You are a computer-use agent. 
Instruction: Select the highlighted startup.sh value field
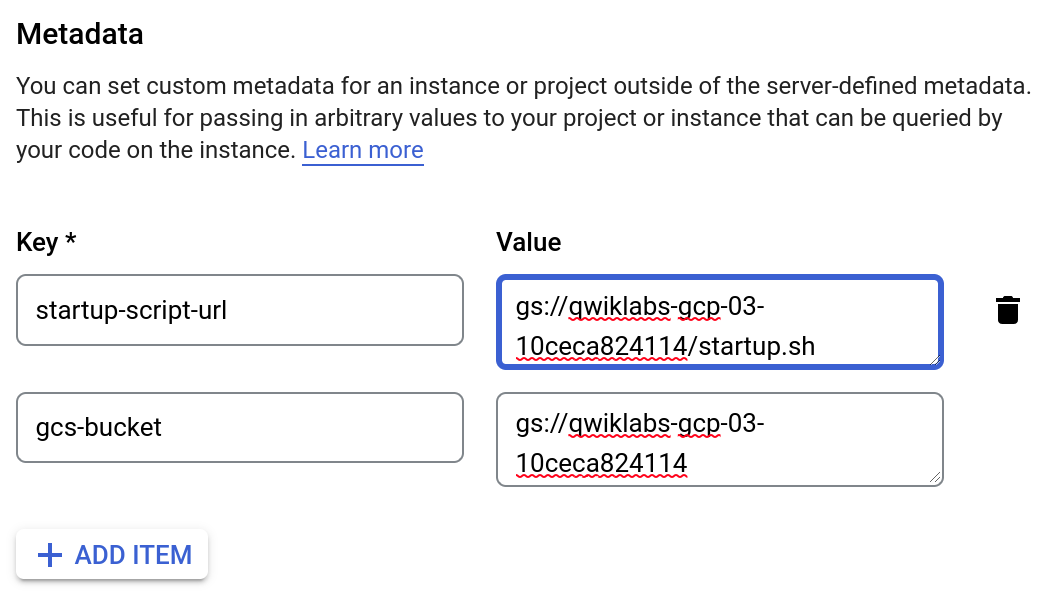pyautogui.click(x=718, y=322)
